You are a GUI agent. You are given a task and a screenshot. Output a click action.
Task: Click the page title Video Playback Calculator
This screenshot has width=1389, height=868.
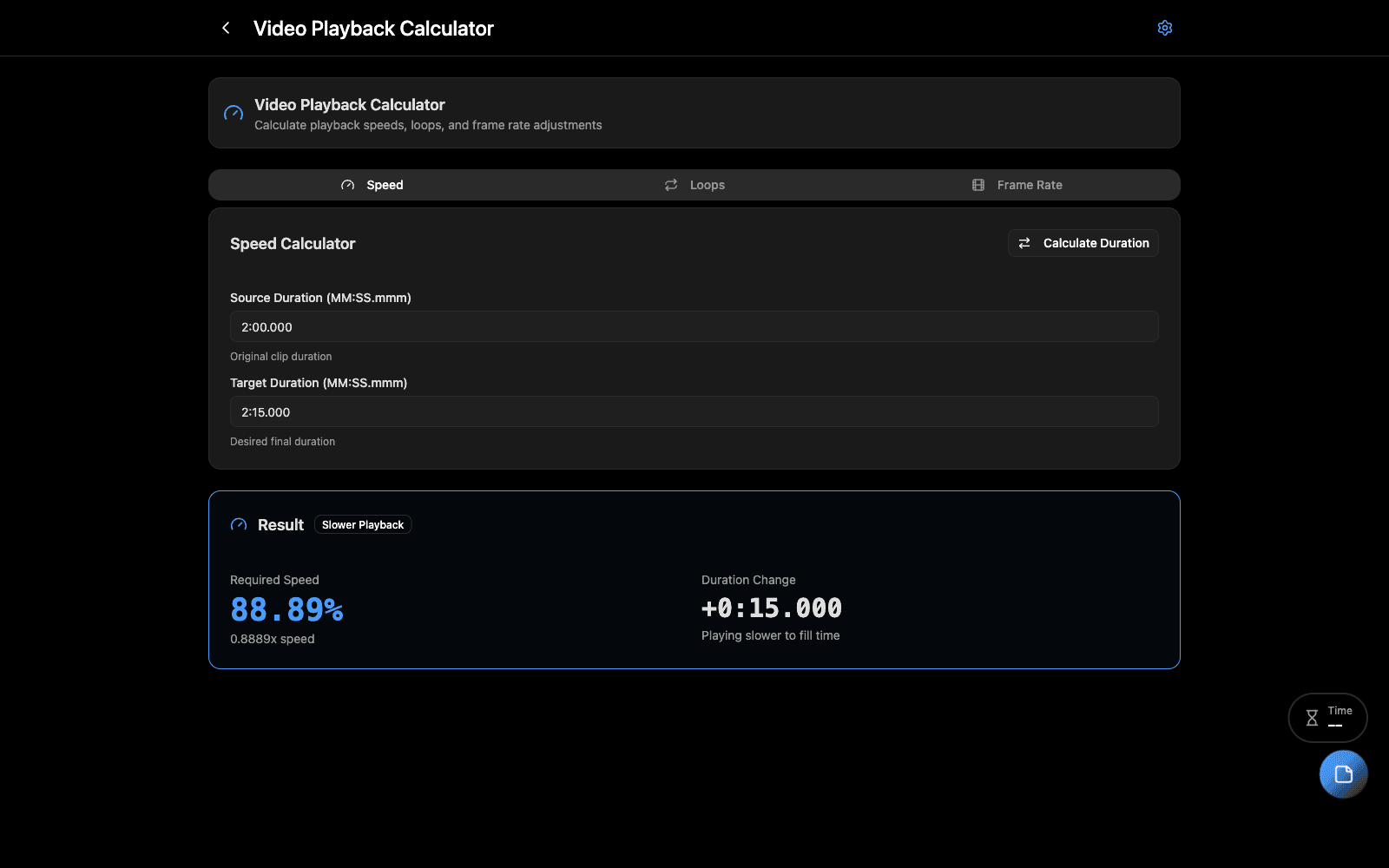click(373, 29)
